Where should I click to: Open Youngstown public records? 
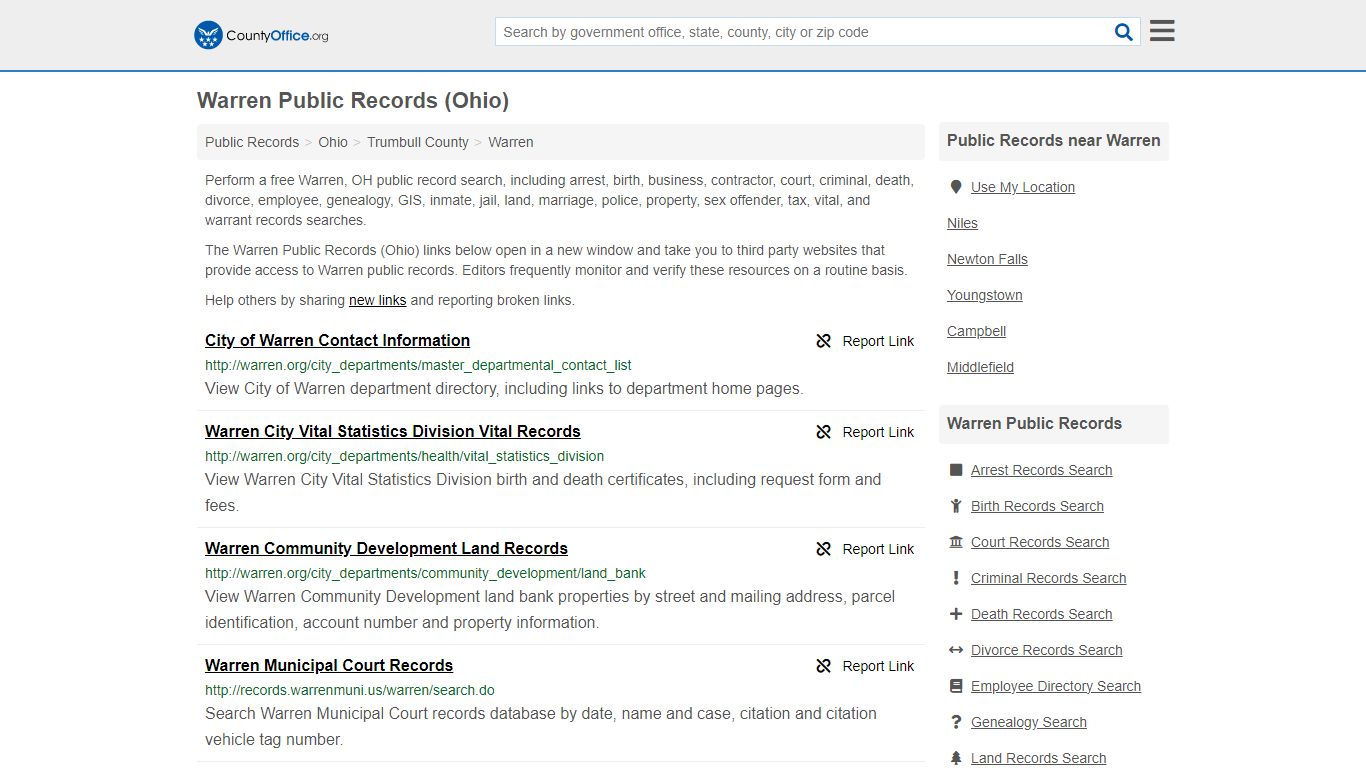pos(984,295)
